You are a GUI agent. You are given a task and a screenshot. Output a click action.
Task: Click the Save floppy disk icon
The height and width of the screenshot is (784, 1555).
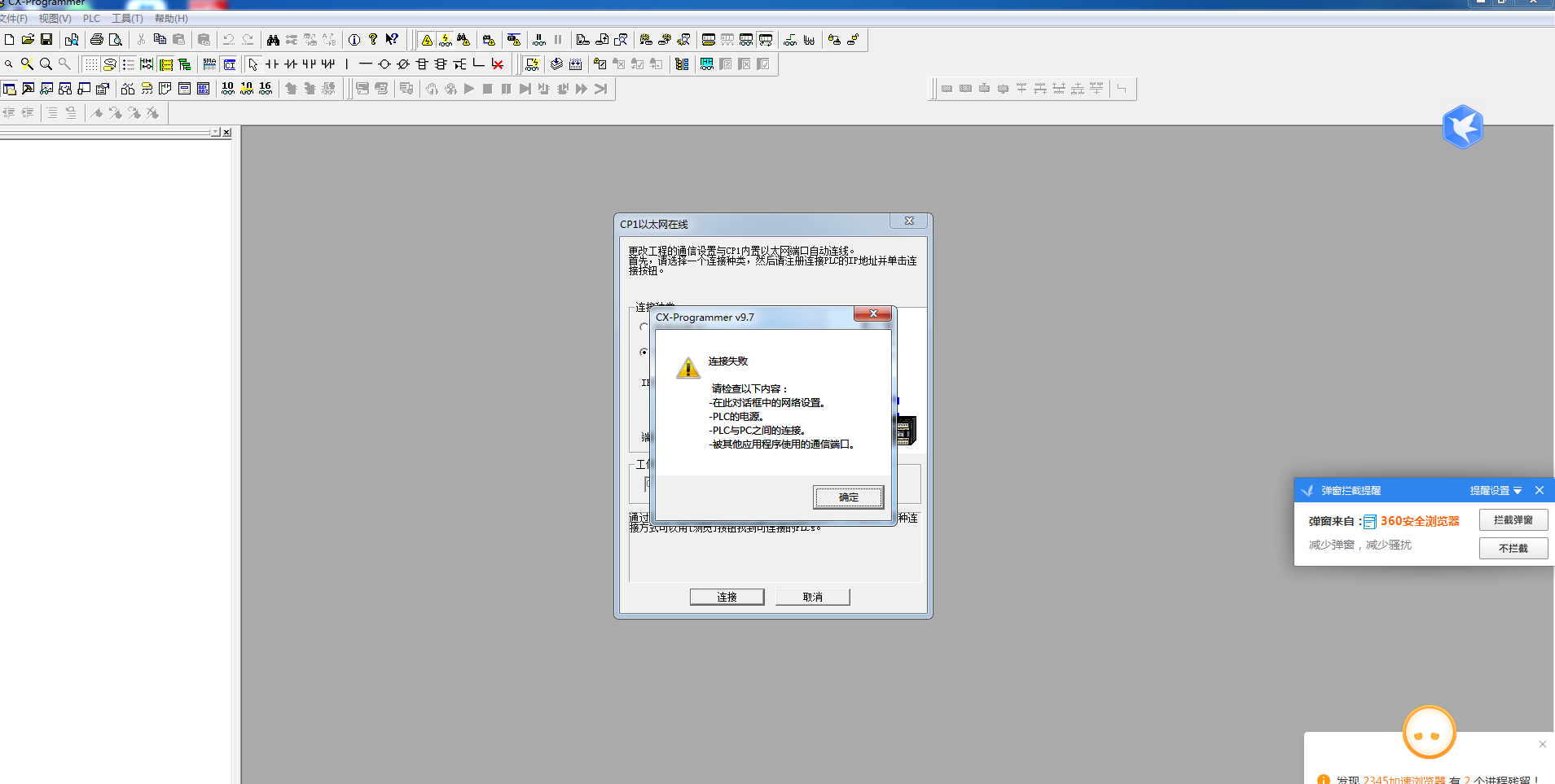point(46,39)
